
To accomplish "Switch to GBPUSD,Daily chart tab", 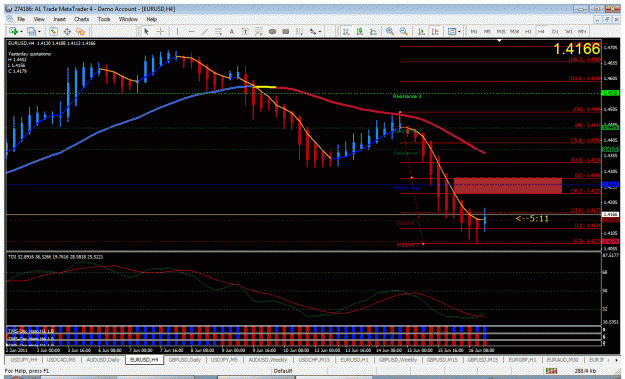I will tap(185, 359).
